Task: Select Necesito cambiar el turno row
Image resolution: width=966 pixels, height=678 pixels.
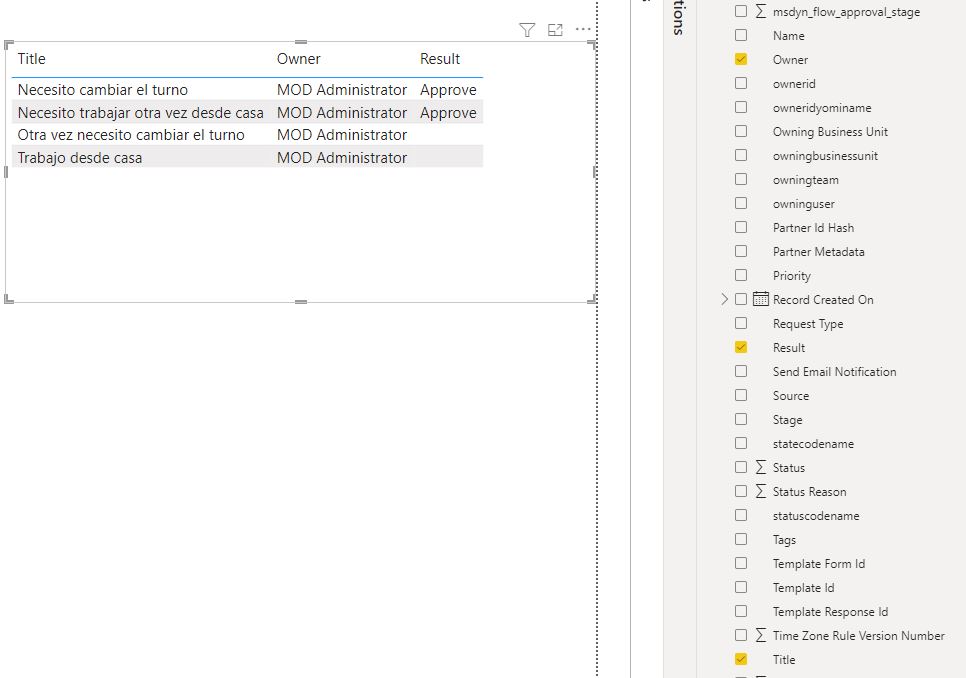Action: pyautogui.click(x=102, y=90)
